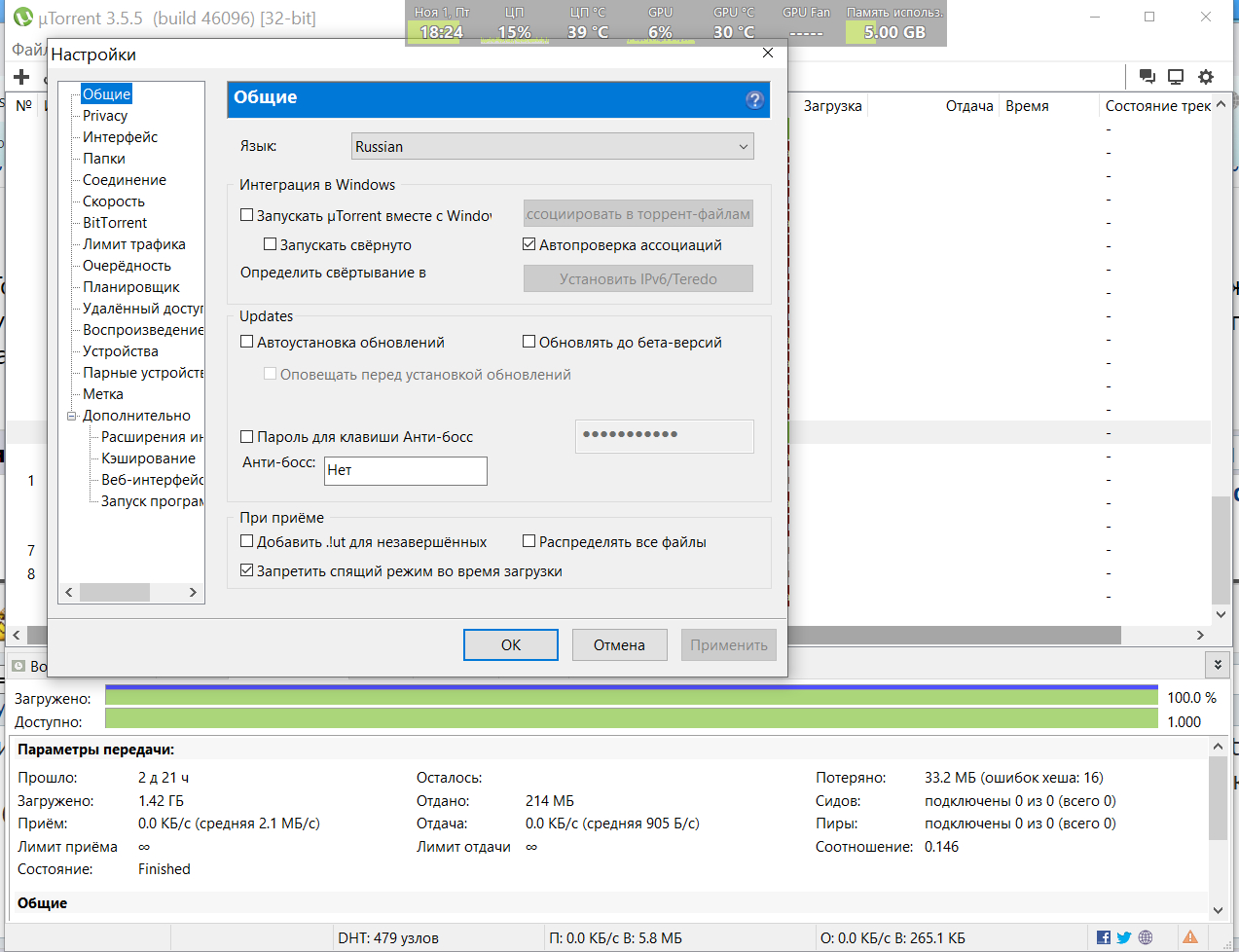1239x952 pixels.
Task: Open Лимит трафика settings
Action: (134, 244)
